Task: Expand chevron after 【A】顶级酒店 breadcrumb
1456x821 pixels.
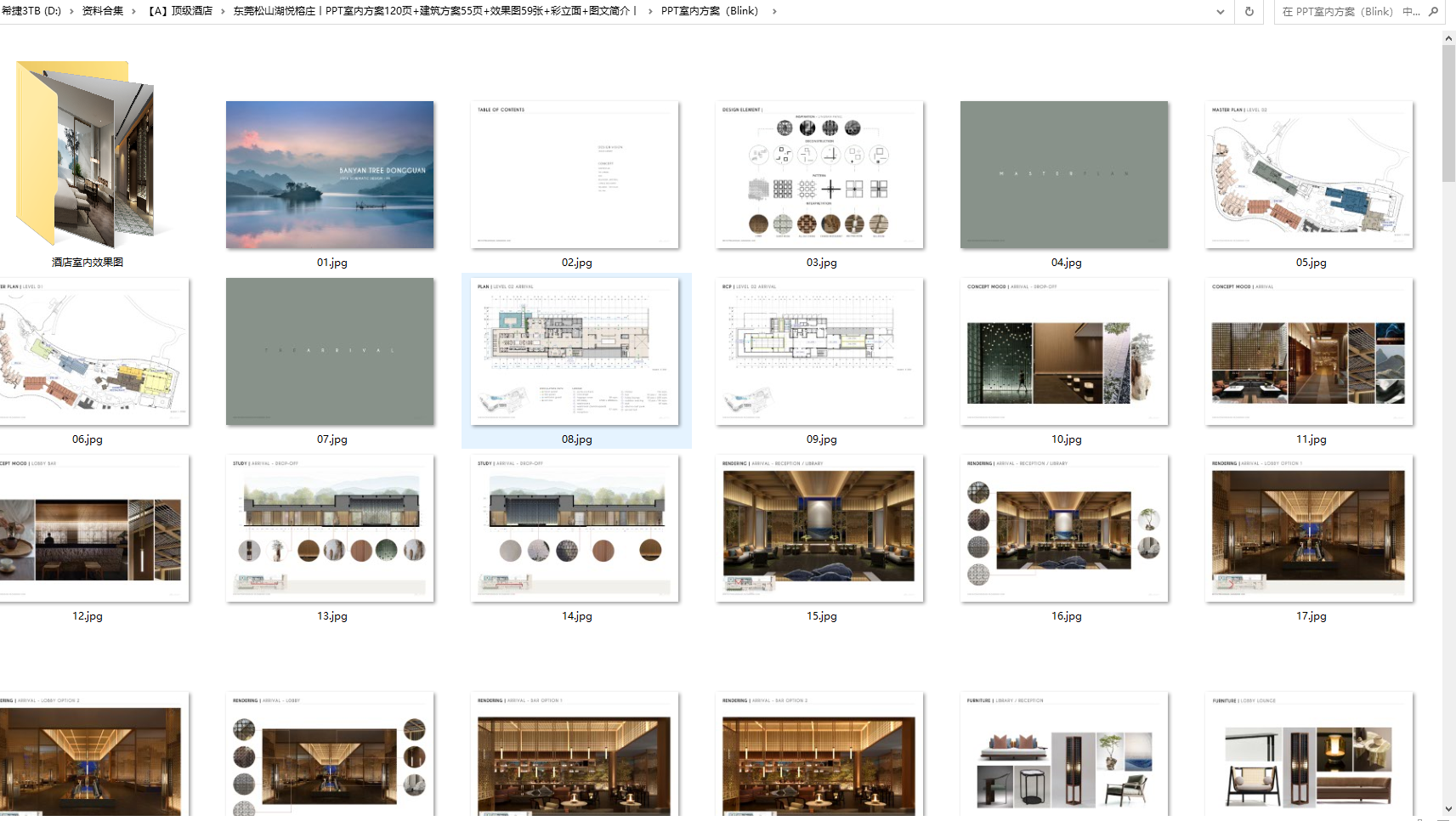Action: pyautogui.click(x=223, y=11)
